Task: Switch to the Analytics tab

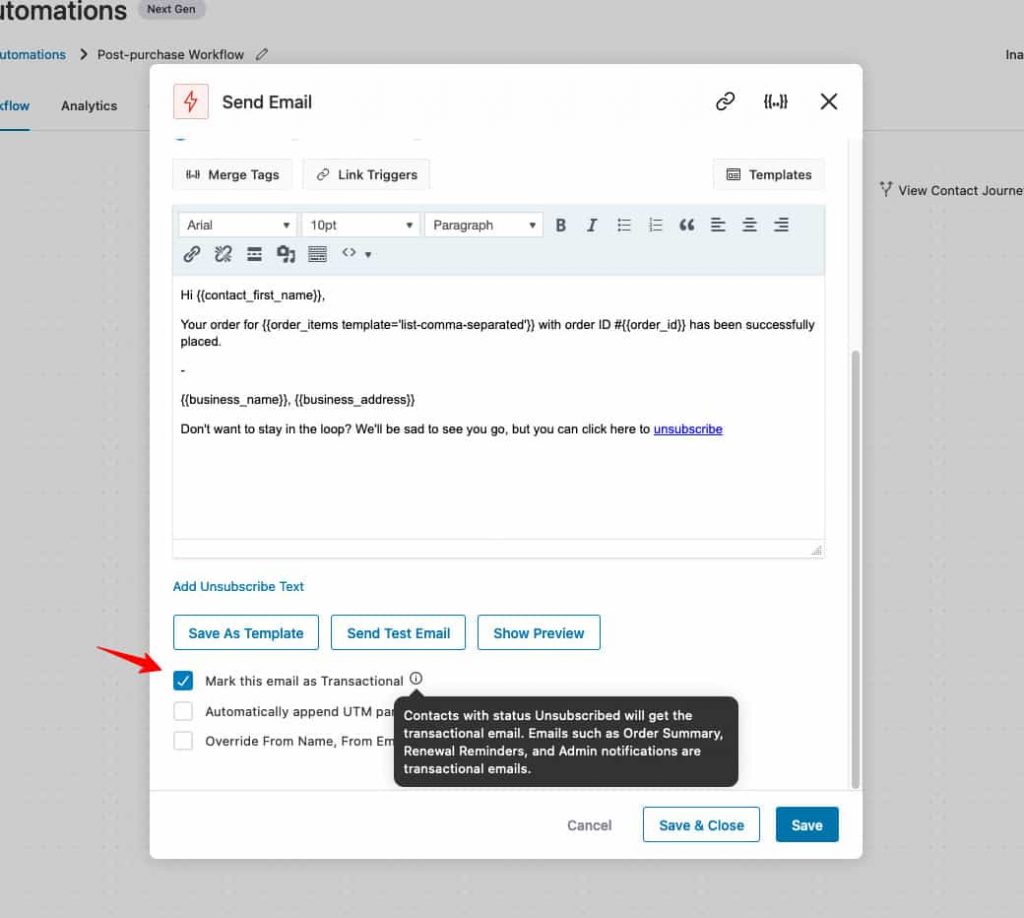Action: click(x=89, y=106)
